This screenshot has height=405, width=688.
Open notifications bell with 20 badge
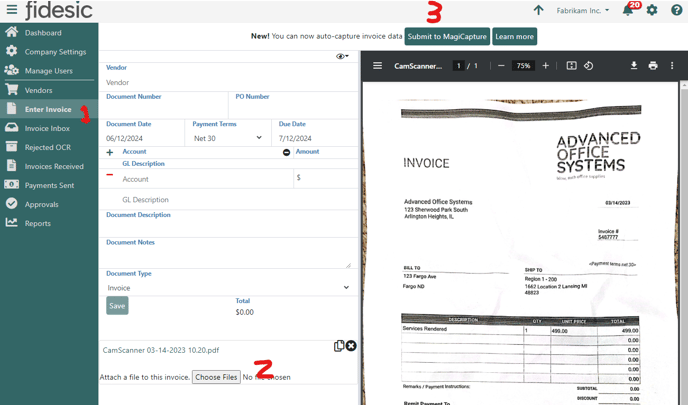tap(628, 11)
